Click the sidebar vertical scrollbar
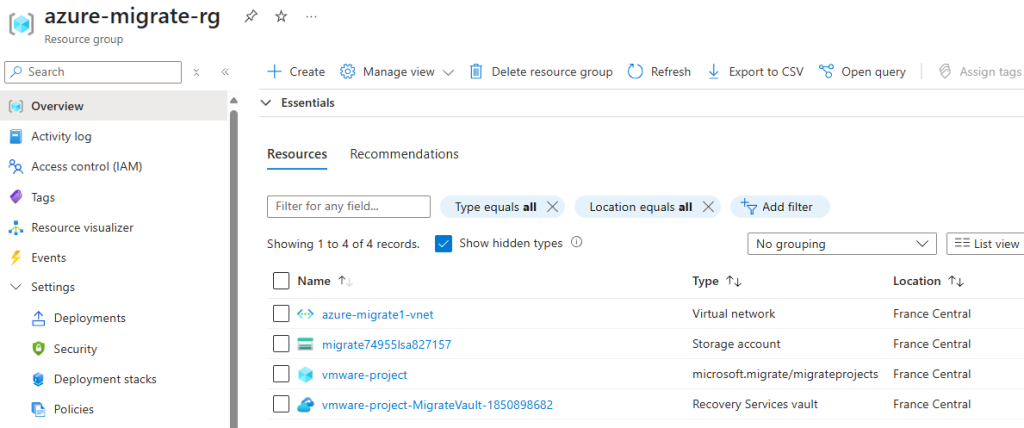The height and width of the screenshot is (428, 1024). [234, 268]
